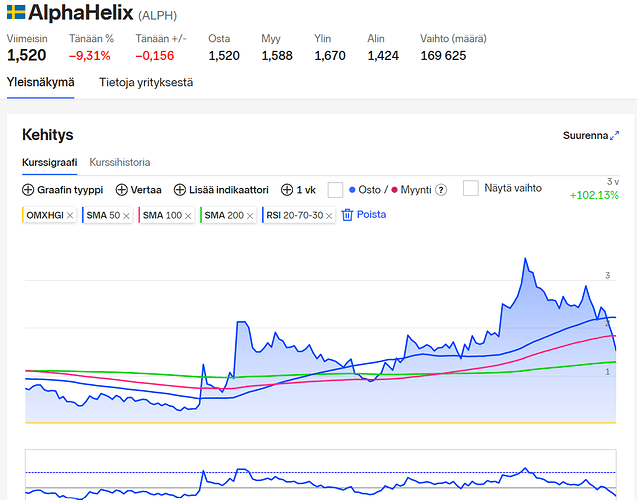Click the AlphaHelix heading

pyautogui.click(x=80, y=12)
